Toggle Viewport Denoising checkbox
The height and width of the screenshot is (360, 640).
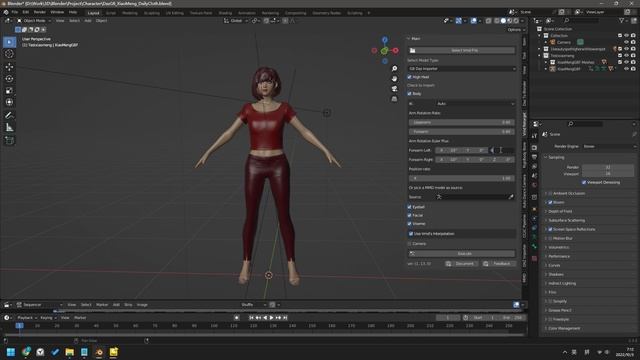point(584,182)
